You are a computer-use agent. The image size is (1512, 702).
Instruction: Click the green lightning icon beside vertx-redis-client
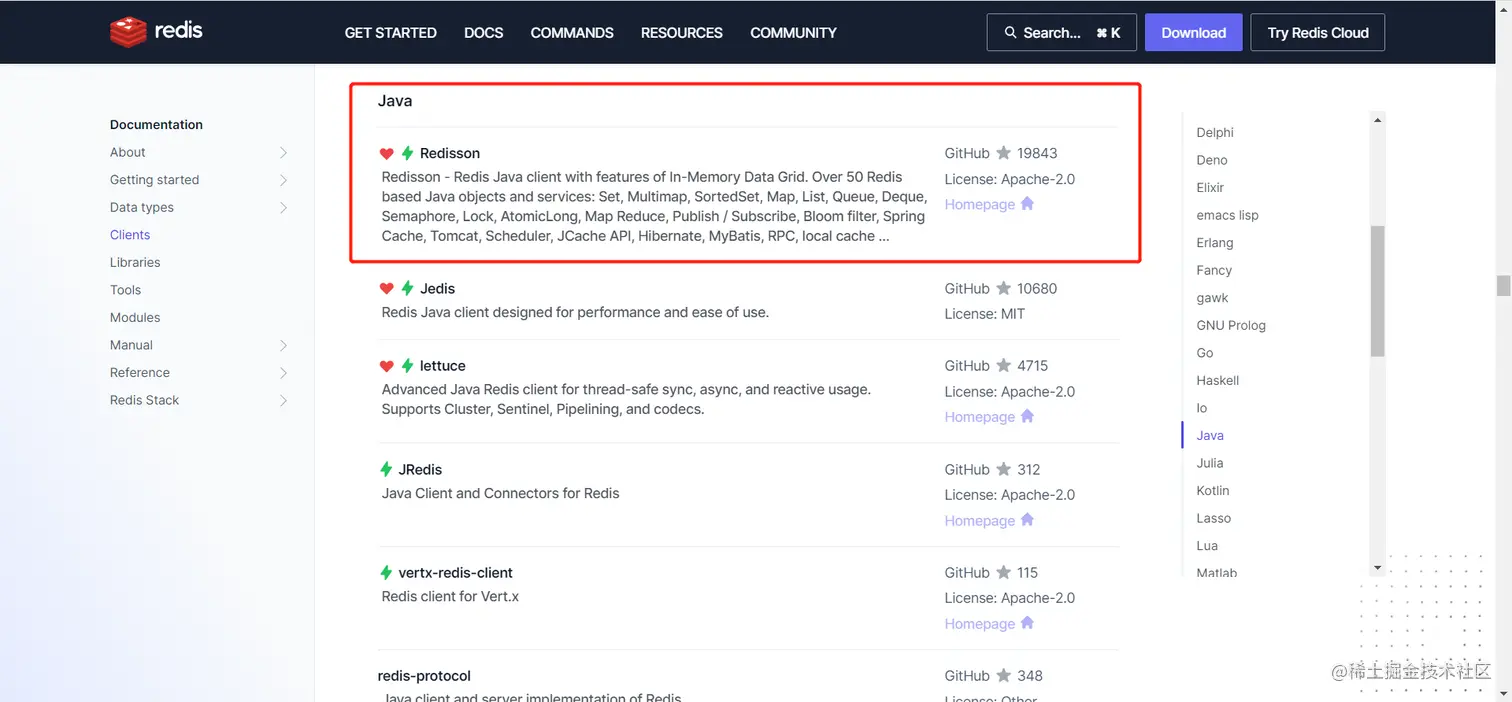386,573
